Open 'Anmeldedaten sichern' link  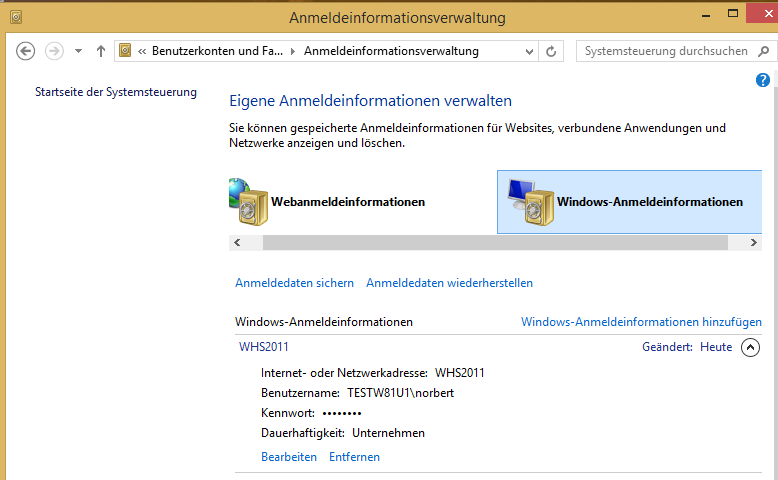(x=294, y=283)
